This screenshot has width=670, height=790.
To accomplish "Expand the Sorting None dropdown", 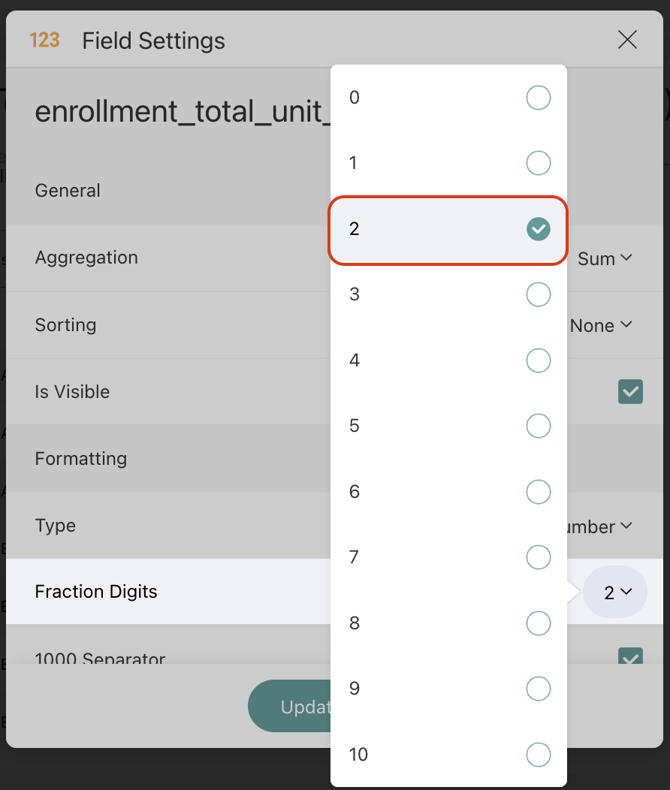I will 601,325.
